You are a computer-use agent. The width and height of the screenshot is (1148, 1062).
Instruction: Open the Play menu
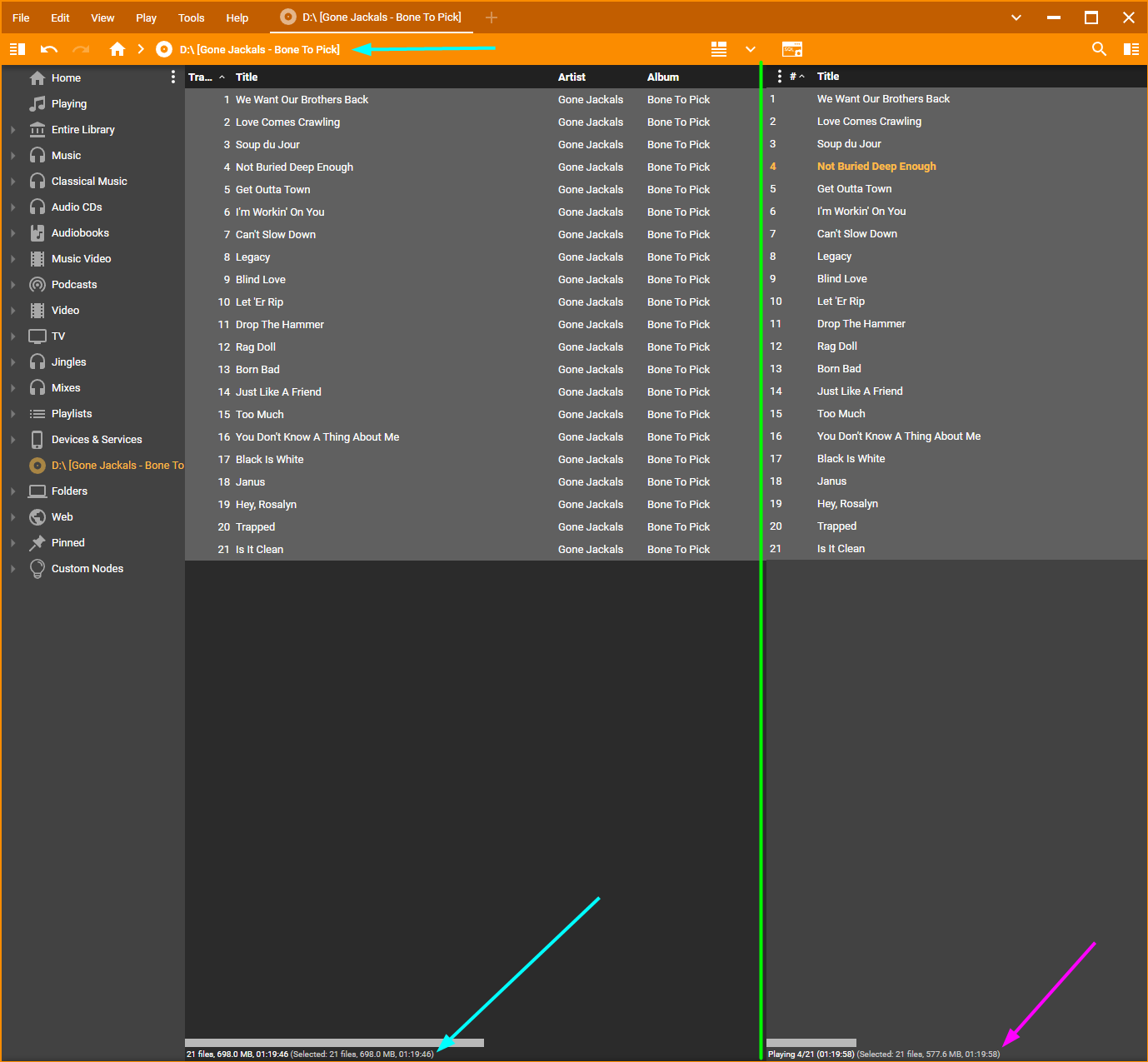coord(146,17)
